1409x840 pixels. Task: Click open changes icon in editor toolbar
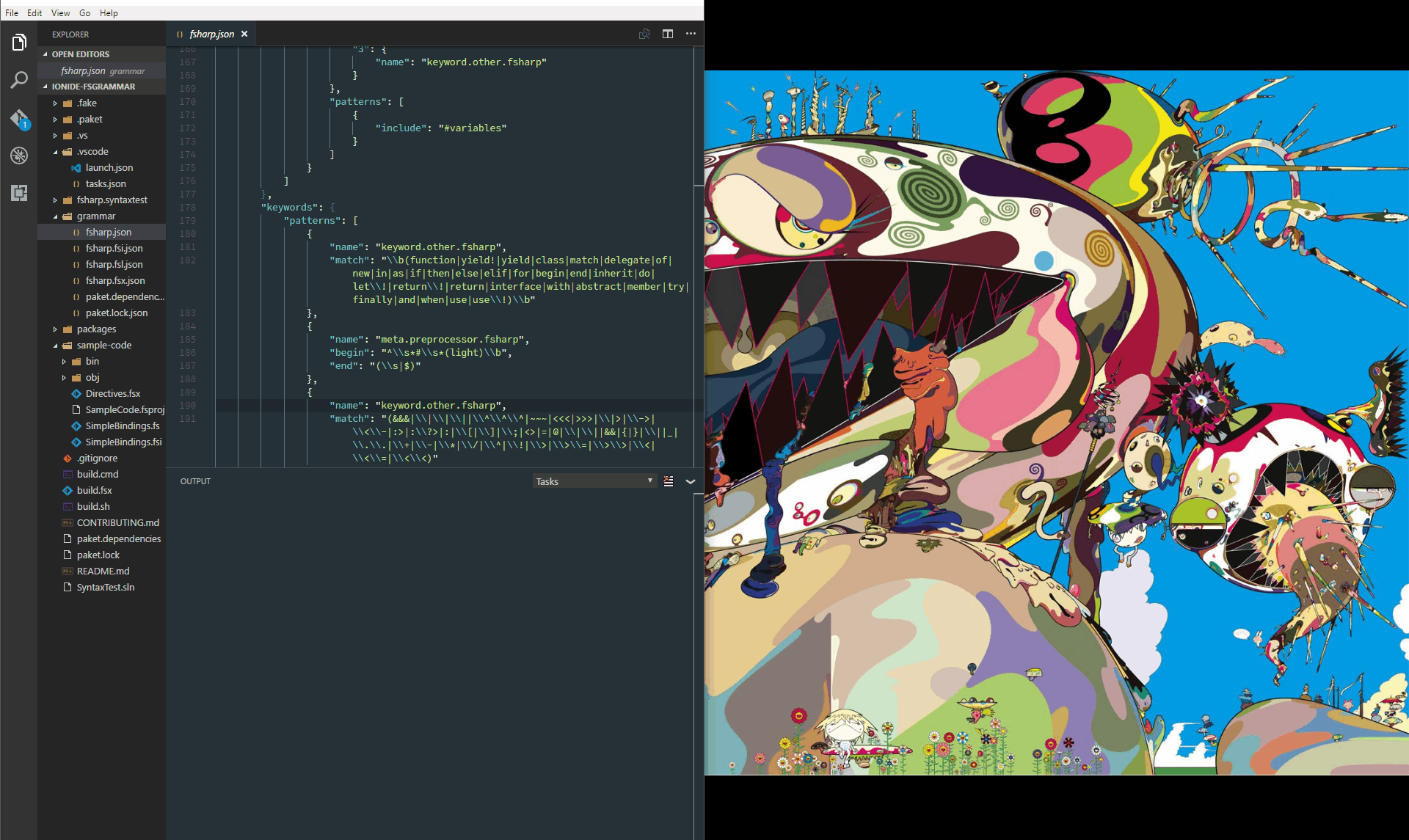644,34
